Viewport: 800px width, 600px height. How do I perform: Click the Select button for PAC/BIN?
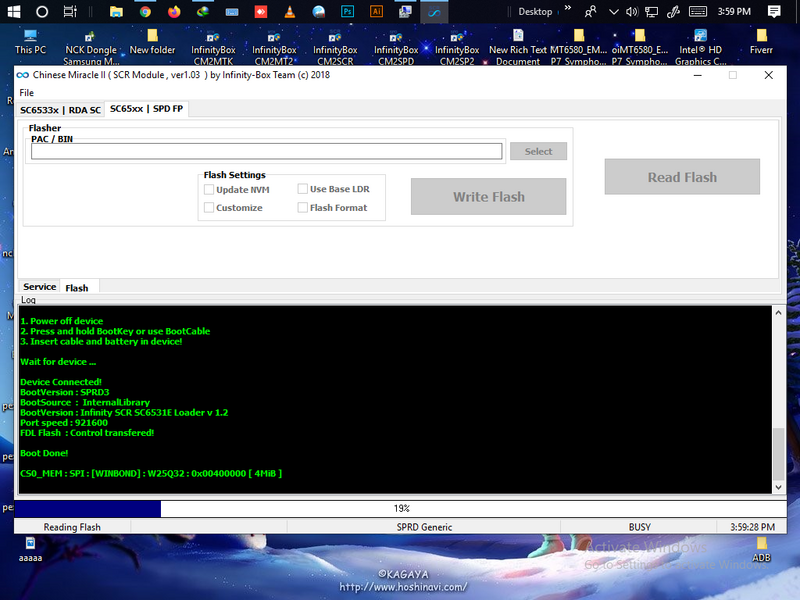[538, 151]
